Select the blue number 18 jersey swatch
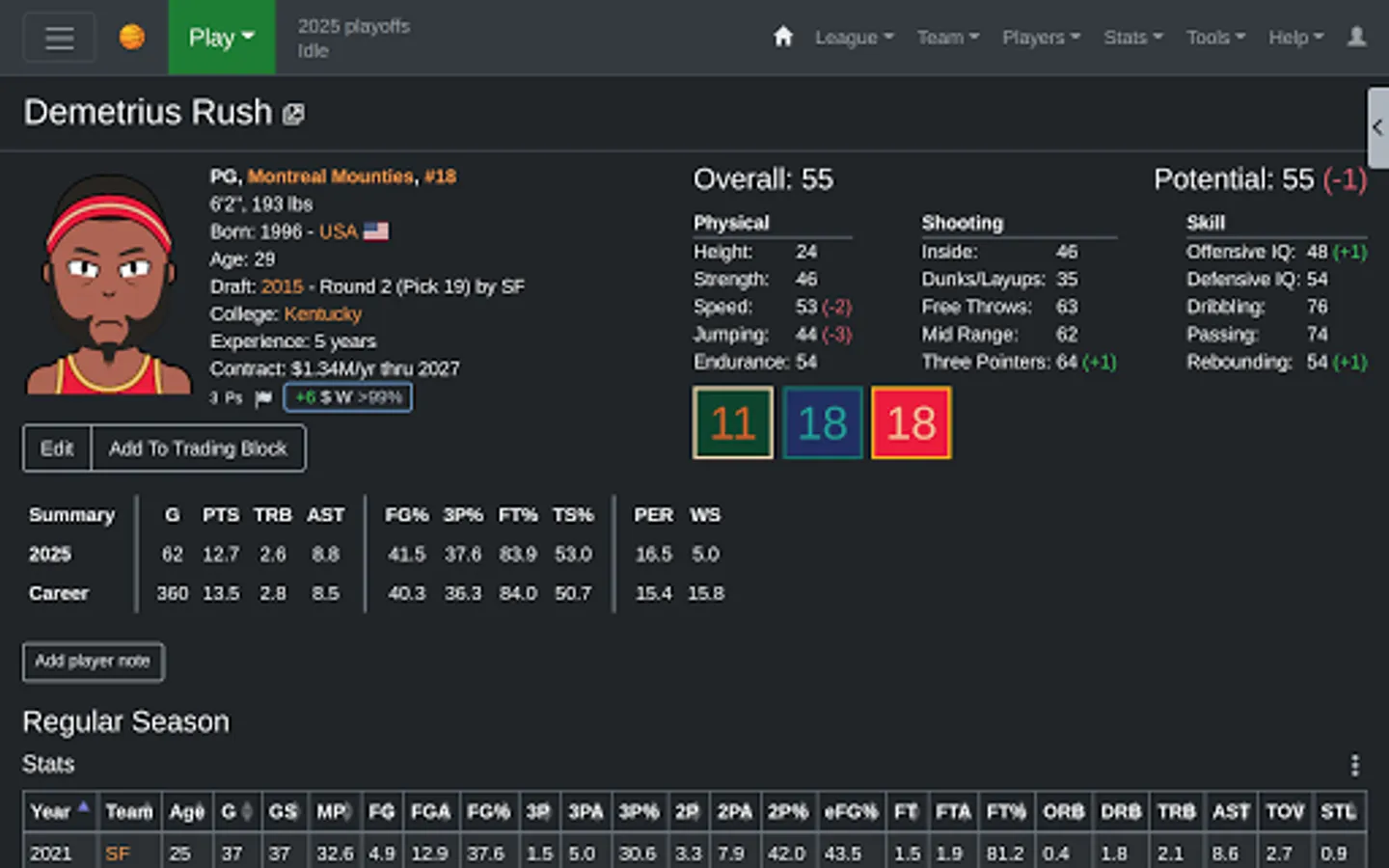The width and height of the screenshot is (1389, 868). [823, 422]
